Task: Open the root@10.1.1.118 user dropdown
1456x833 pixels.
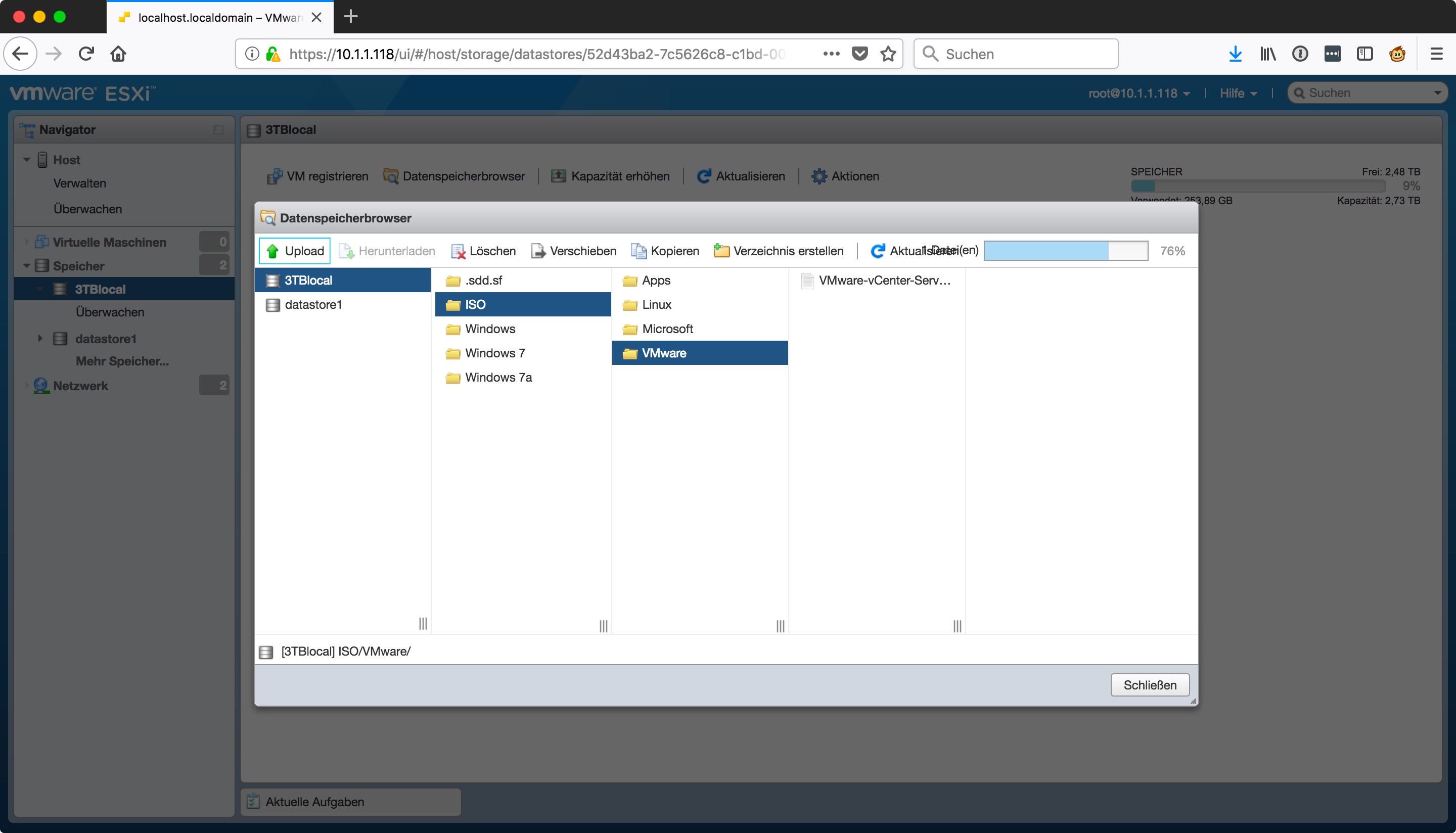Action: [1139, 93]
